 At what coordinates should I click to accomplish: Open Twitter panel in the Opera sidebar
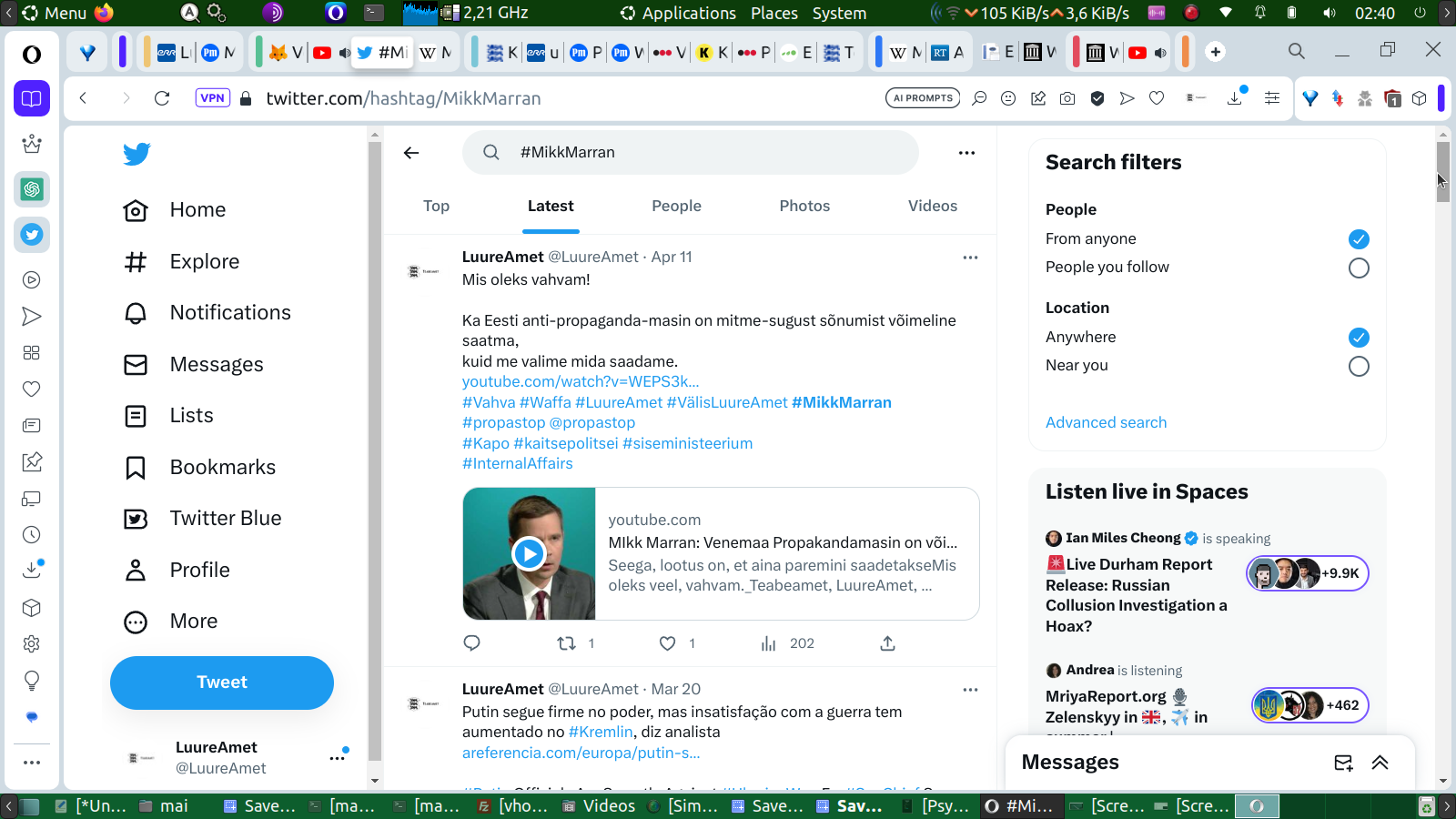point(32,235)
